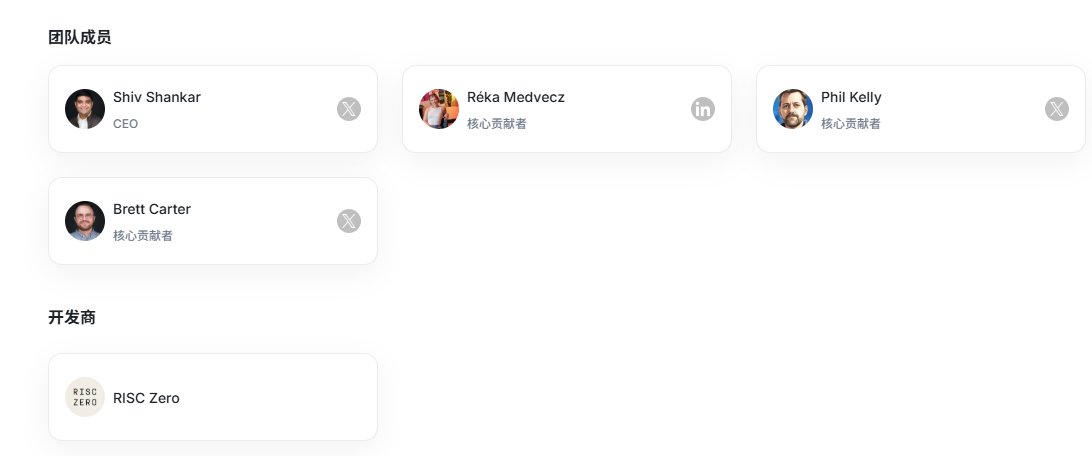This screenshot has height=456, width=1092.
Task: Click the Shiv Shankar name
Action: tap(157, 97)
